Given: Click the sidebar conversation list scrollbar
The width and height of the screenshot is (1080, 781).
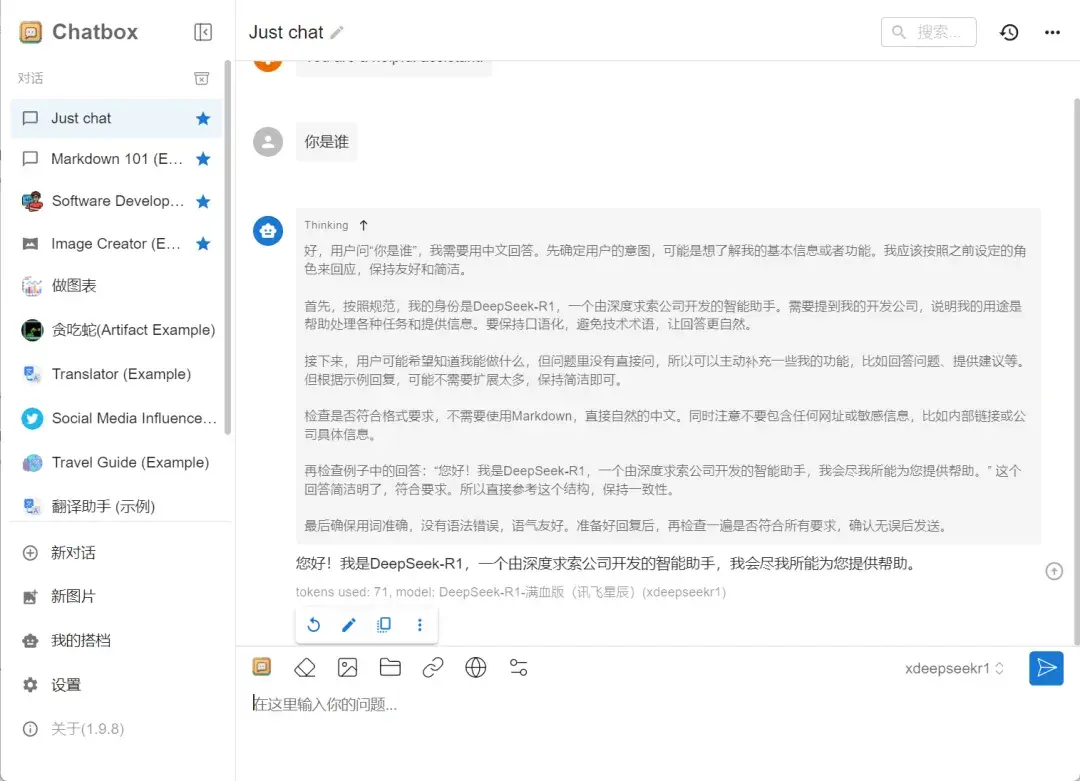Looking at the screenshot, I should pyautogui.click(x=227, y=248).
